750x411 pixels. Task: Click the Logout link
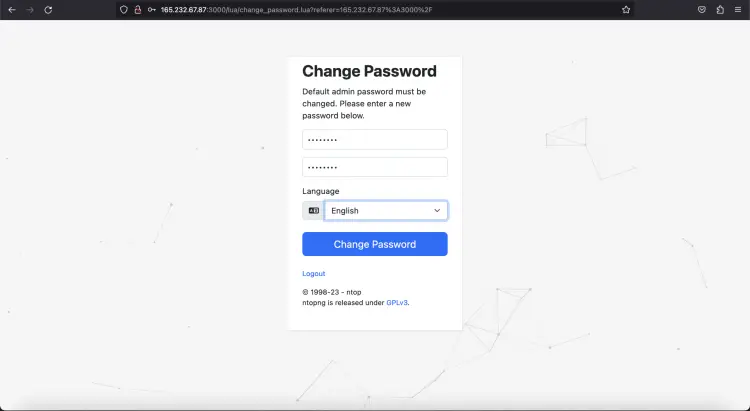click(x=314, y=274)
